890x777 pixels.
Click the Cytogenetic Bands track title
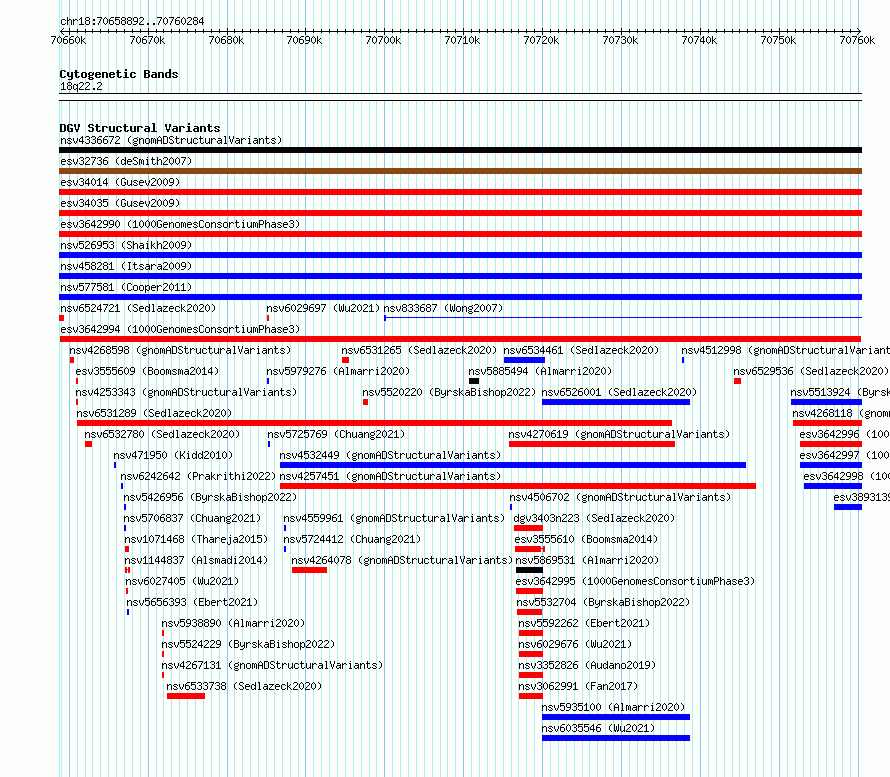pos(119,74)
